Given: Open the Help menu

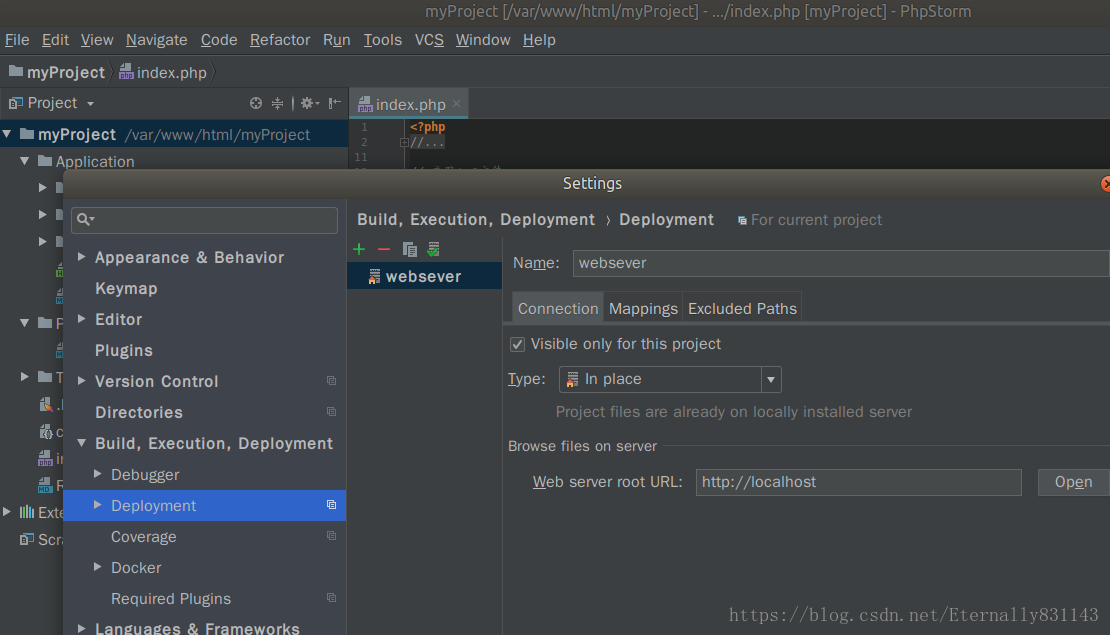Looking at the screenshot, I should [x=539, y=40].
